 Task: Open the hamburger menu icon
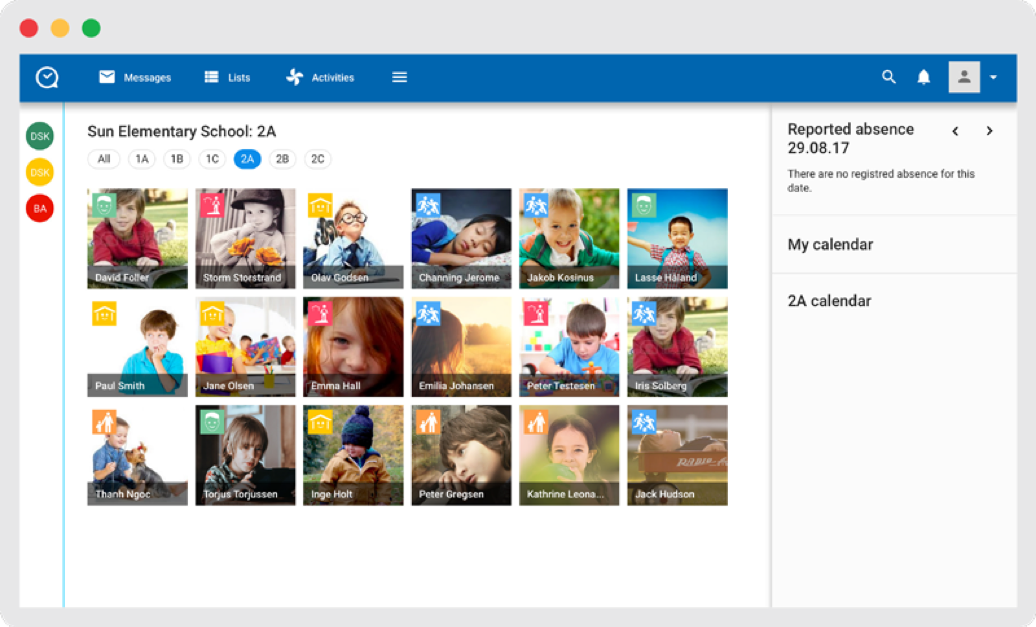[399, 77]
